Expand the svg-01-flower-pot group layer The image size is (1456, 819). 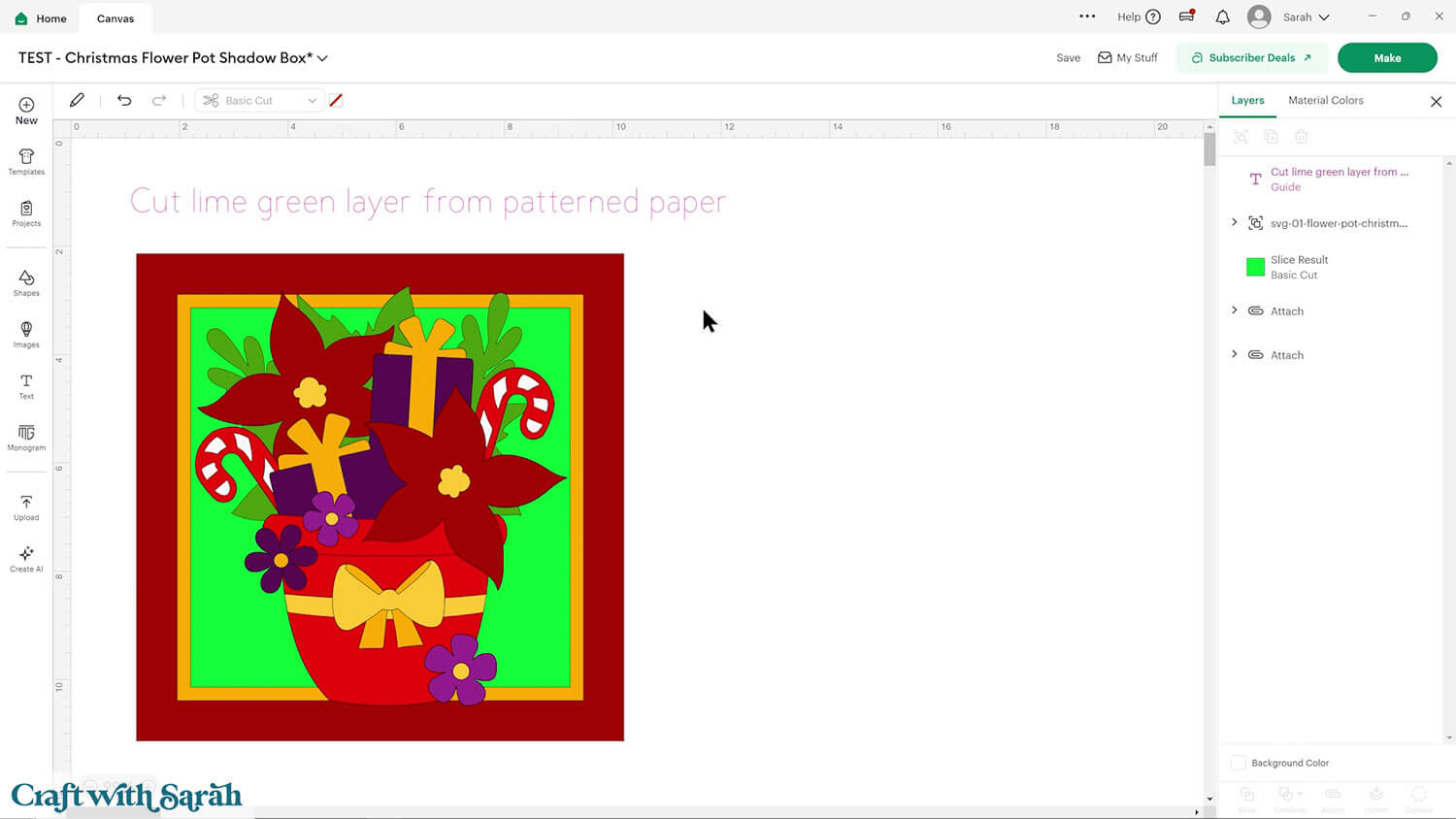1235,222
